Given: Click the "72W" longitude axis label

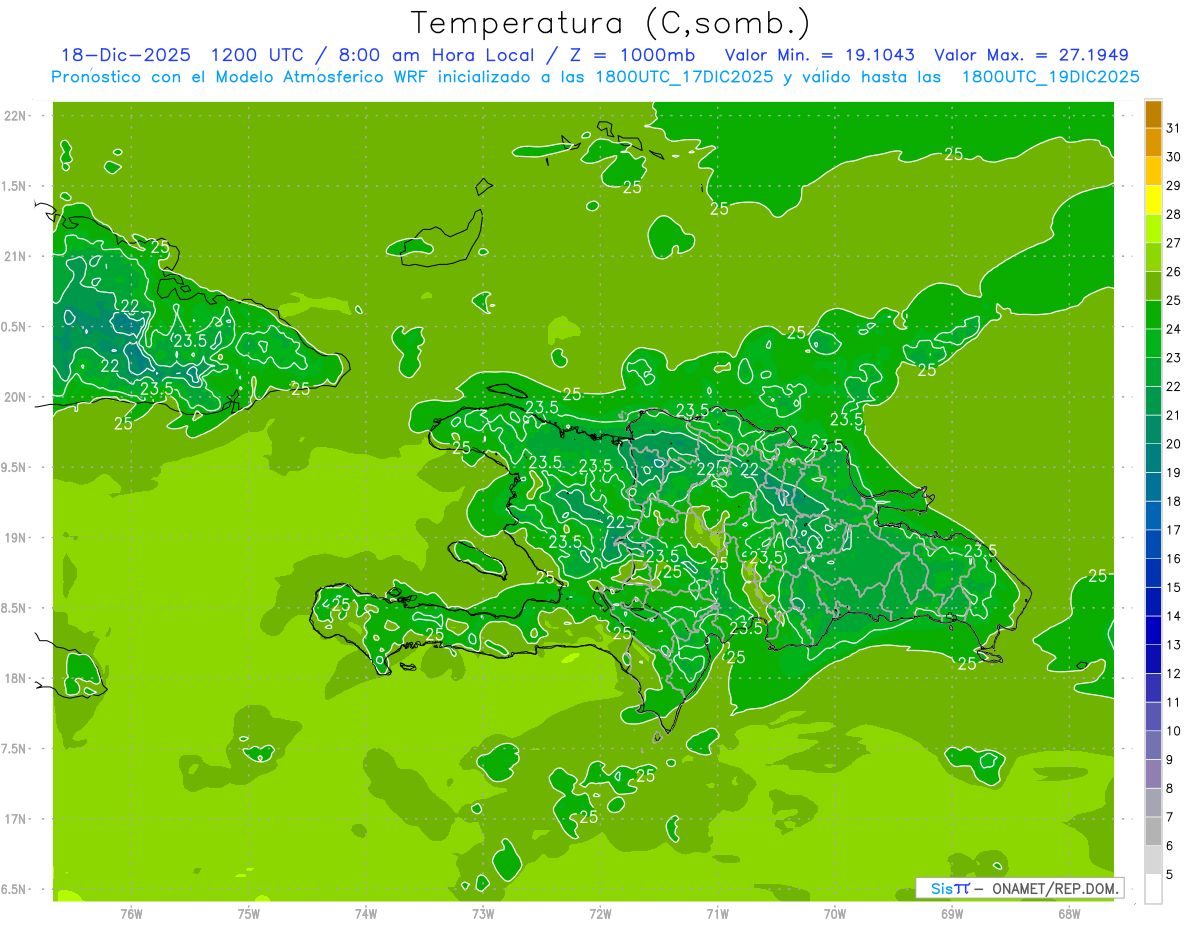Looking at the screenshot, I should tap(600, 913).
